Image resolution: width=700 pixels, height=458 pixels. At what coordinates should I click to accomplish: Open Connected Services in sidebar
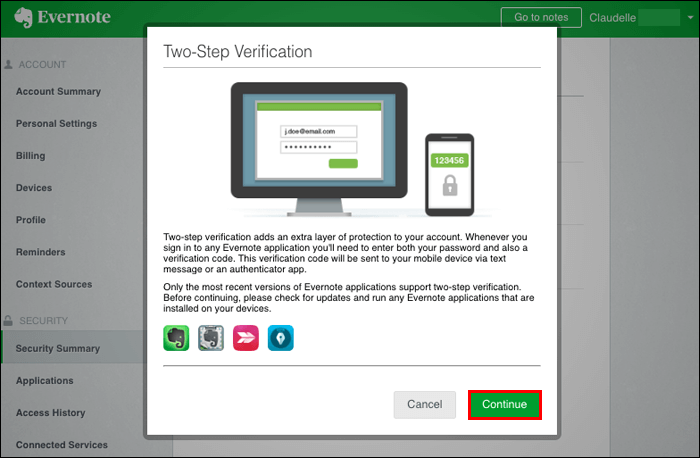coord(62,445)
